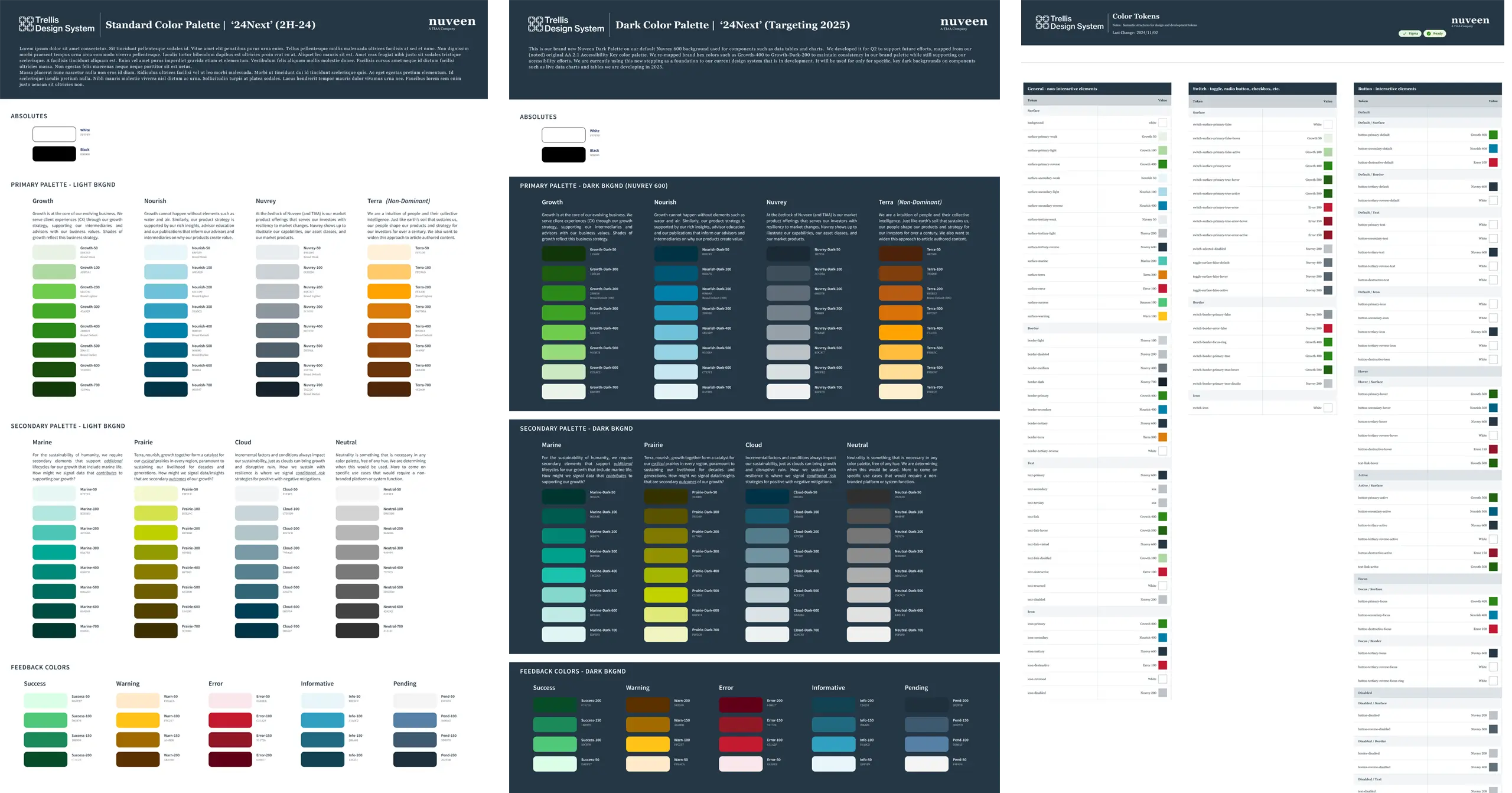Select the Warn-100 feedback color swatch
The height and width of the screenshot is (793, 1512).
click(x=137, y=720)
